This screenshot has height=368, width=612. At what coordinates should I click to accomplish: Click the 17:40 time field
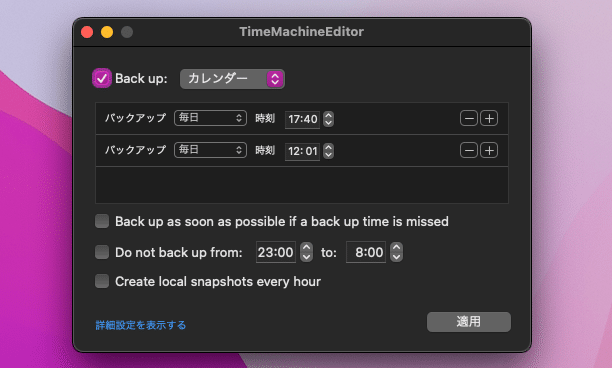click(302, 119)
